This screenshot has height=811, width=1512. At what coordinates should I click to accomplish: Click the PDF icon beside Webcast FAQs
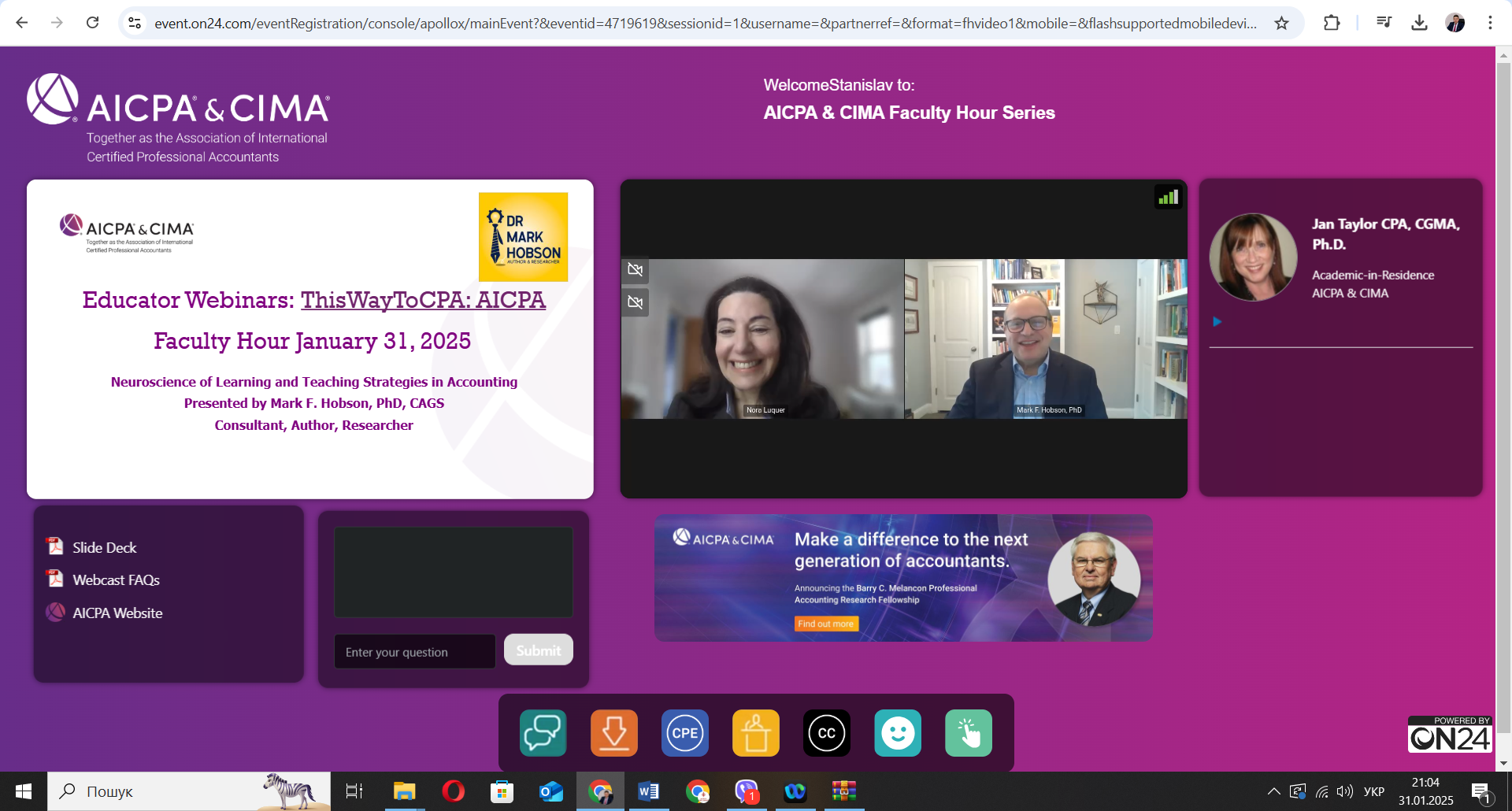pos(55,579)
